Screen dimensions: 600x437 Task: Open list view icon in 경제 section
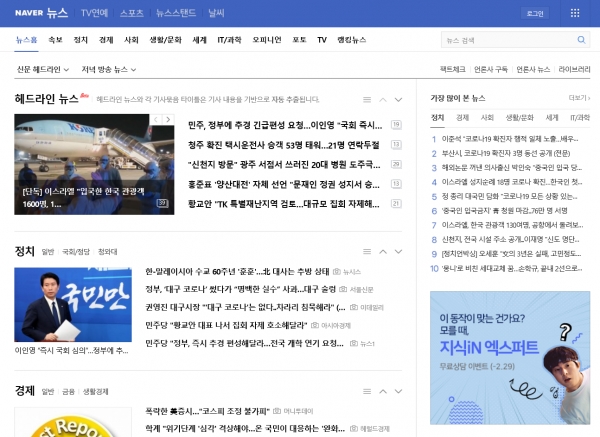[367, 391]
